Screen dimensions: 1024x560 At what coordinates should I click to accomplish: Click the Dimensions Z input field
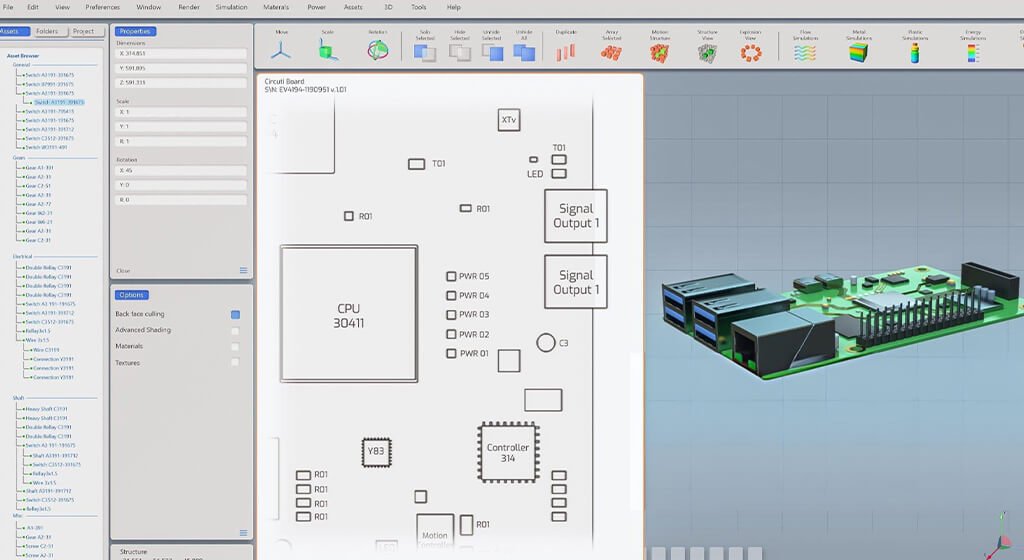(x=181, y=83)
